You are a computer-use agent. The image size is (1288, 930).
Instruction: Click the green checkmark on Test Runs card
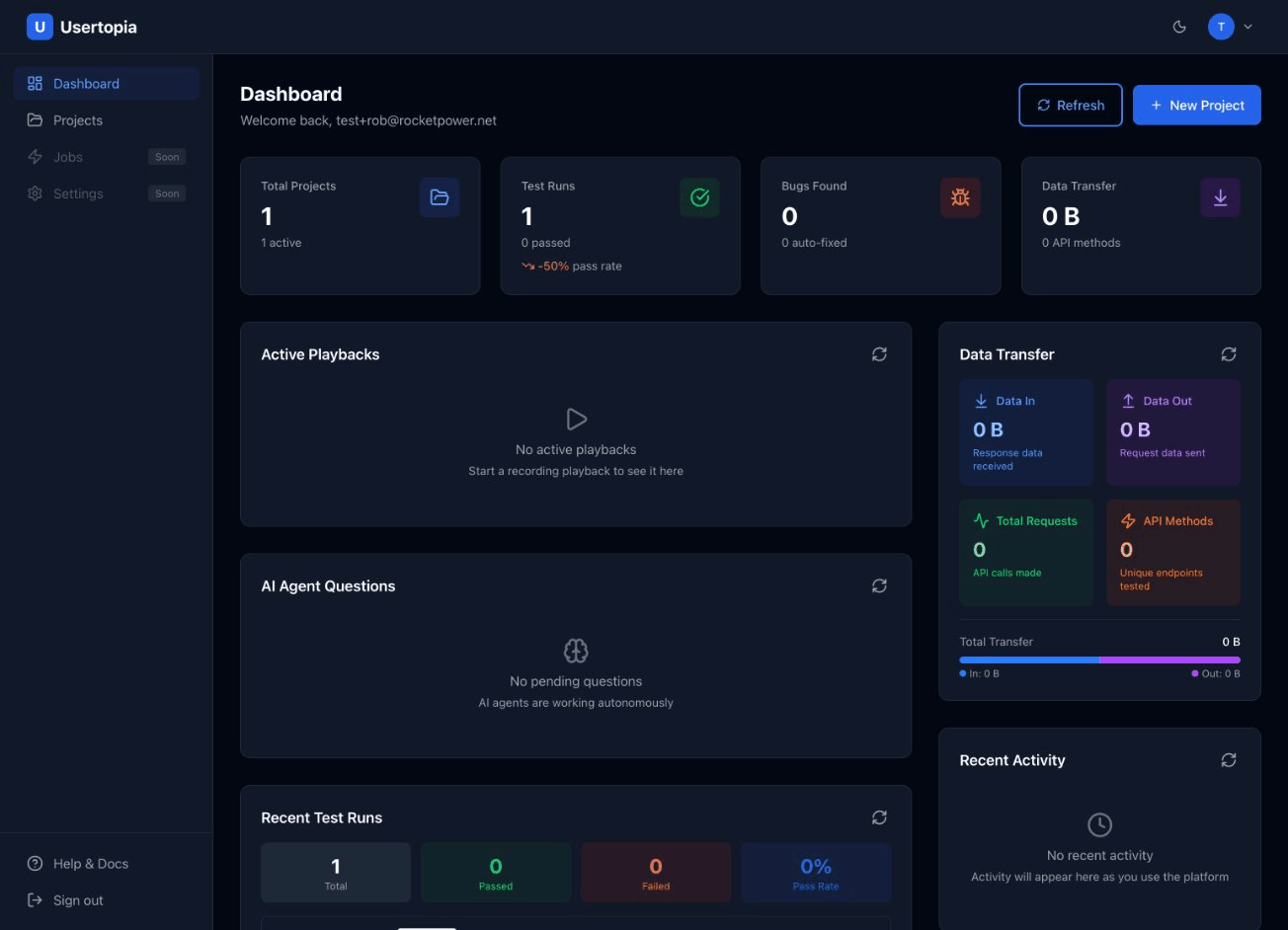[x=699, y=197]
